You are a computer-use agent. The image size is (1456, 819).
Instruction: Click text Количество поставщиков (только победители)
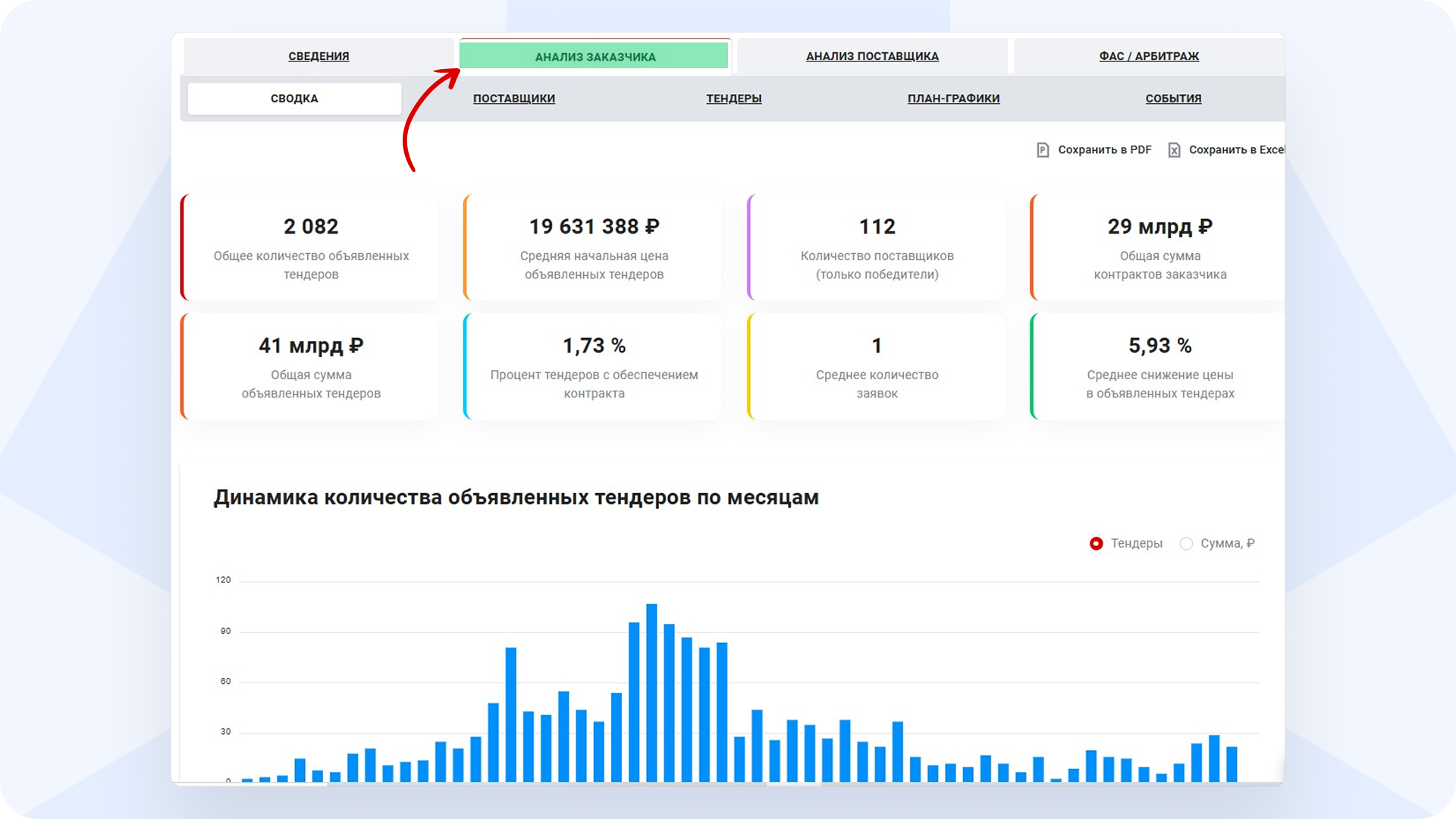[877, 265]
